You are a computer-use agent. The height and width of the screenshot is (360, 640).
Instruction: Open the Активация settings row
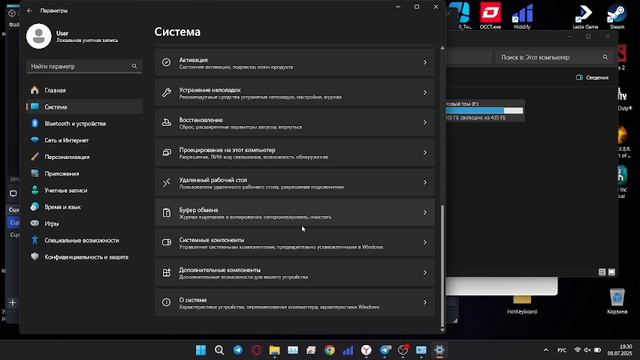coord(295,62)
